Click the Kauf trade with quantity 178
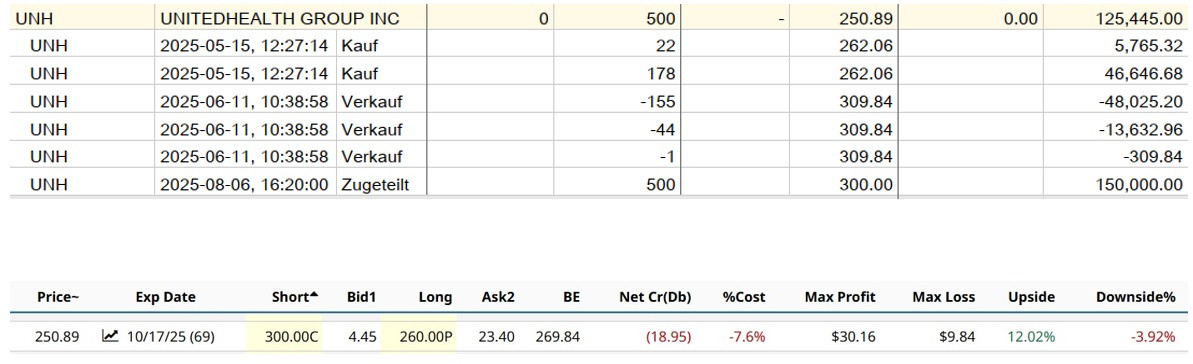Screen dimensions: 1193x364 pos(600,74)
